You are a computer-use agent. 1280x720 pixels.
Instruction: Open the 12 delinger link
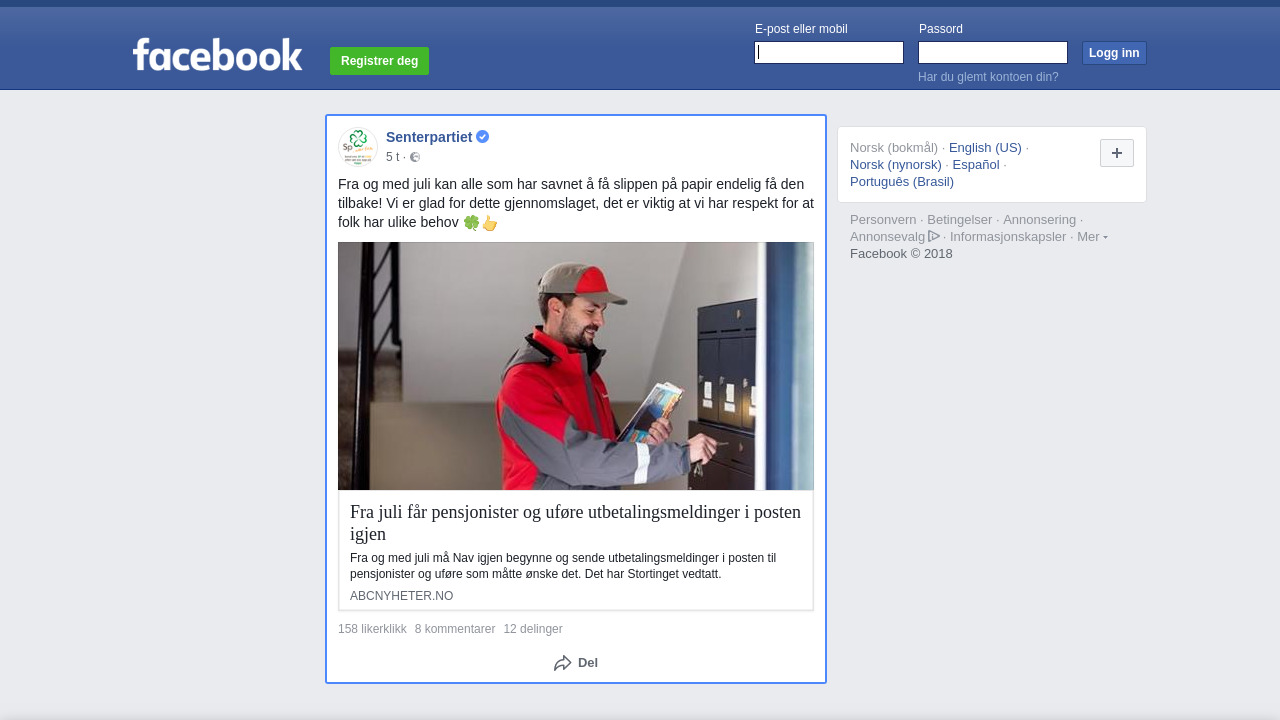point(533,629)
